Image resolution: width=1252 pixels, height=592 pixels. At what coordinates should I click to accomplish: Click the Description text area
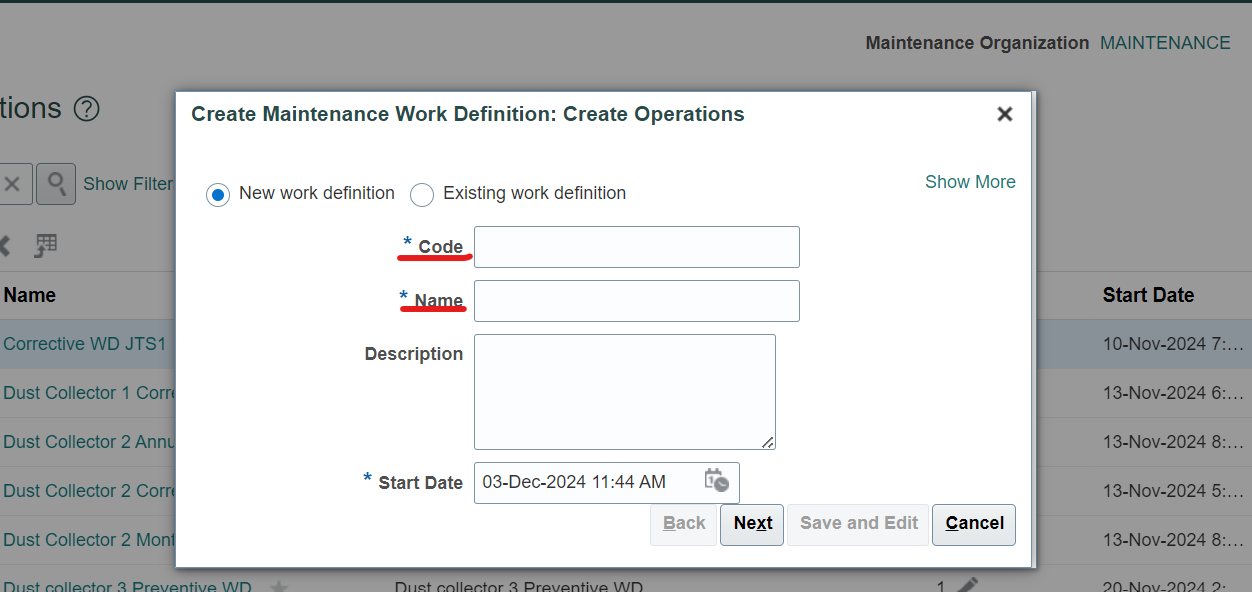(x=624, y=390)
